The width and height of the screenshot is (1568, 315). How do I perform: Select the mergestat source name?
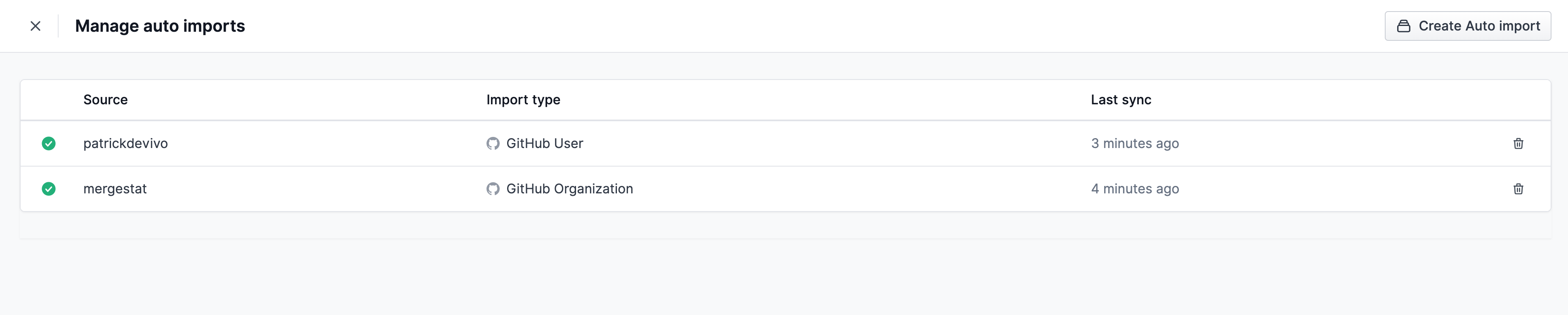click(115, 188)
